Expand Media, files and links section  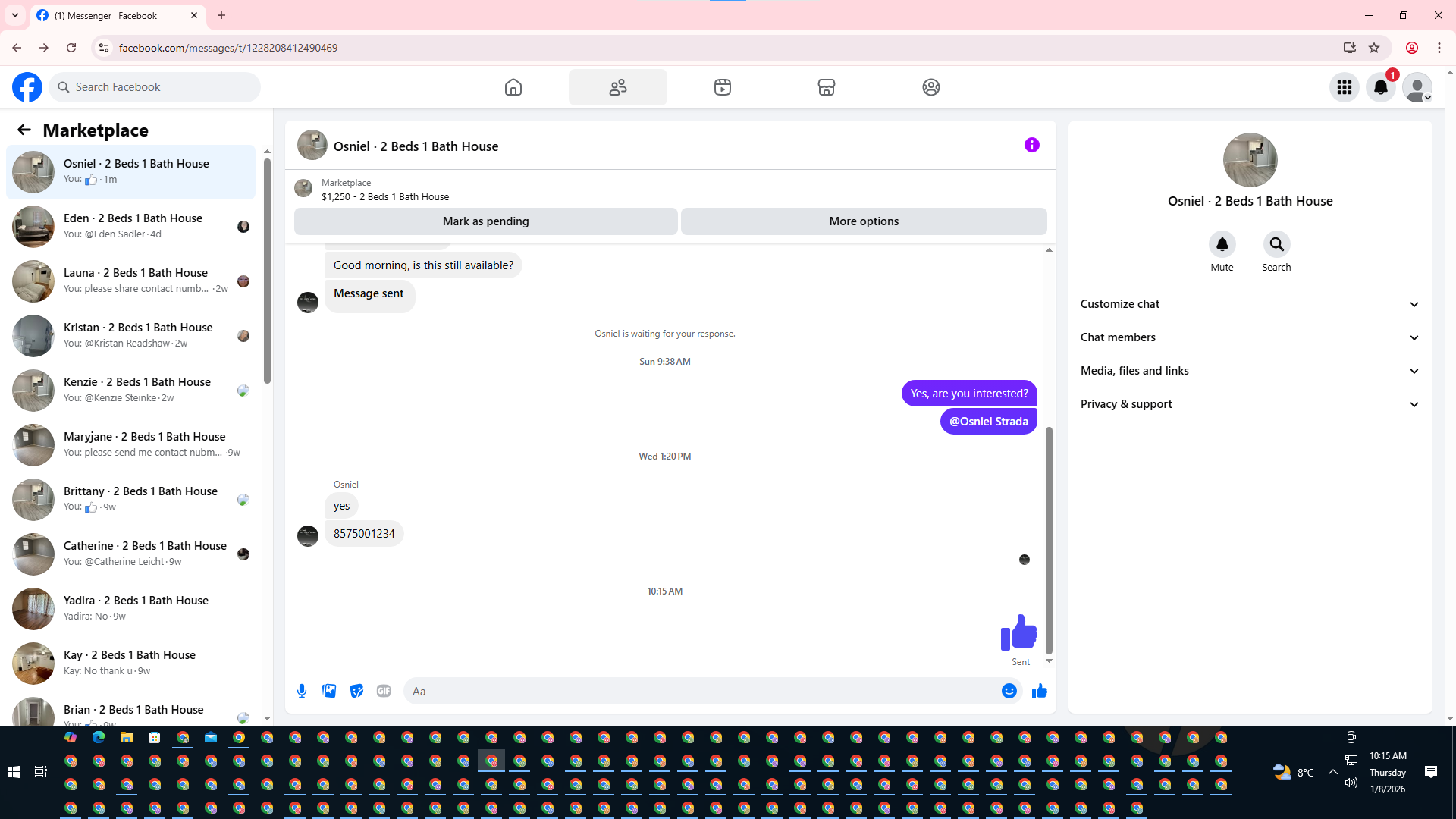click(x=1250, y=371)
